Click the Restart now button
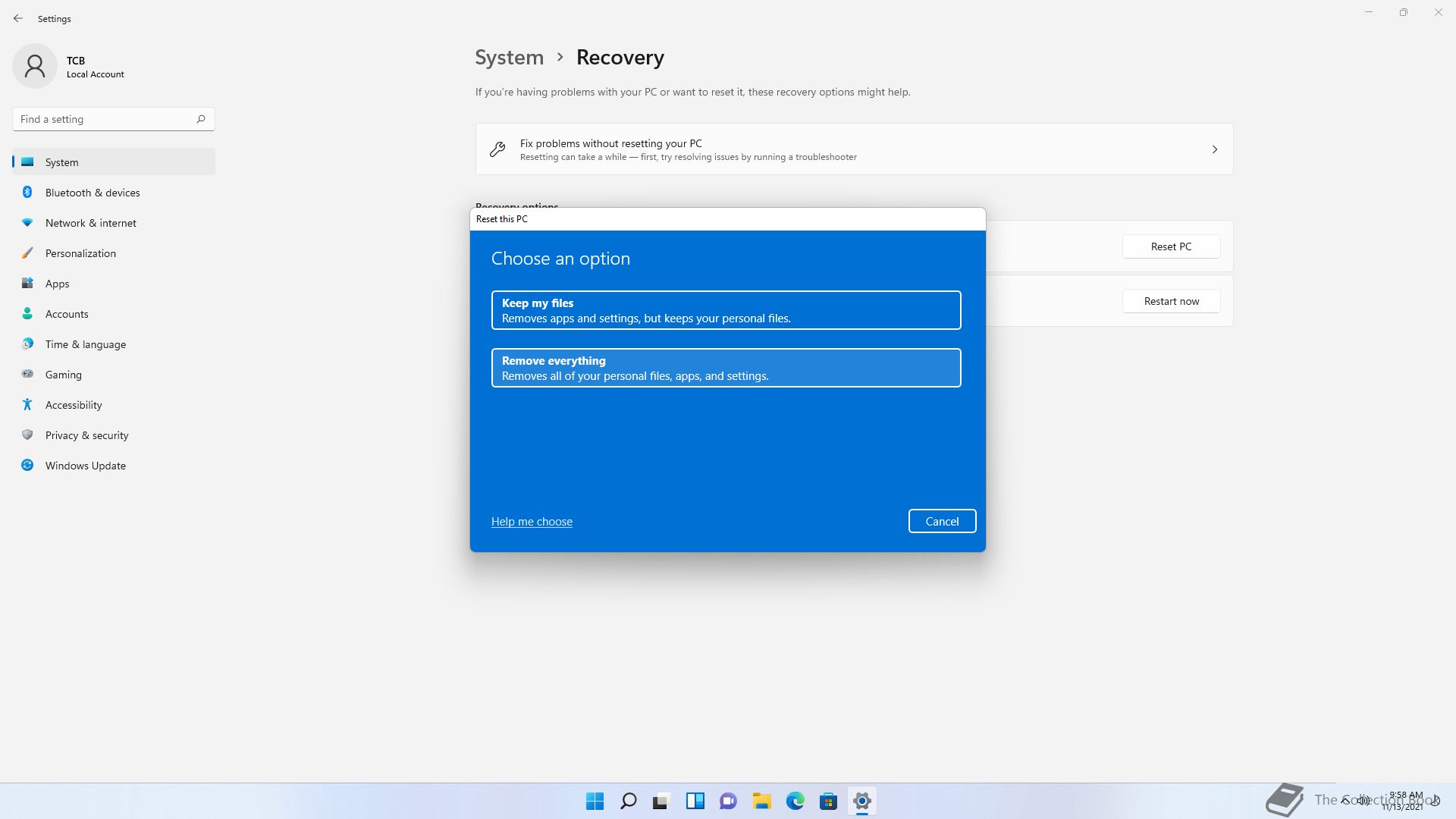 coord(1171,301)
